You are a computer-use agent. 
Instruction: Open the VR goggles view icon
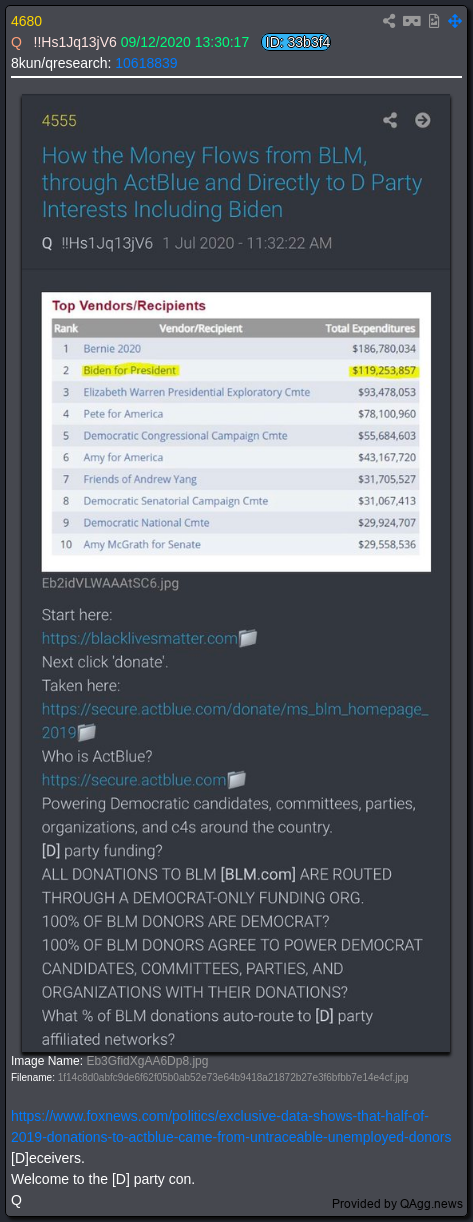[411, 21]
